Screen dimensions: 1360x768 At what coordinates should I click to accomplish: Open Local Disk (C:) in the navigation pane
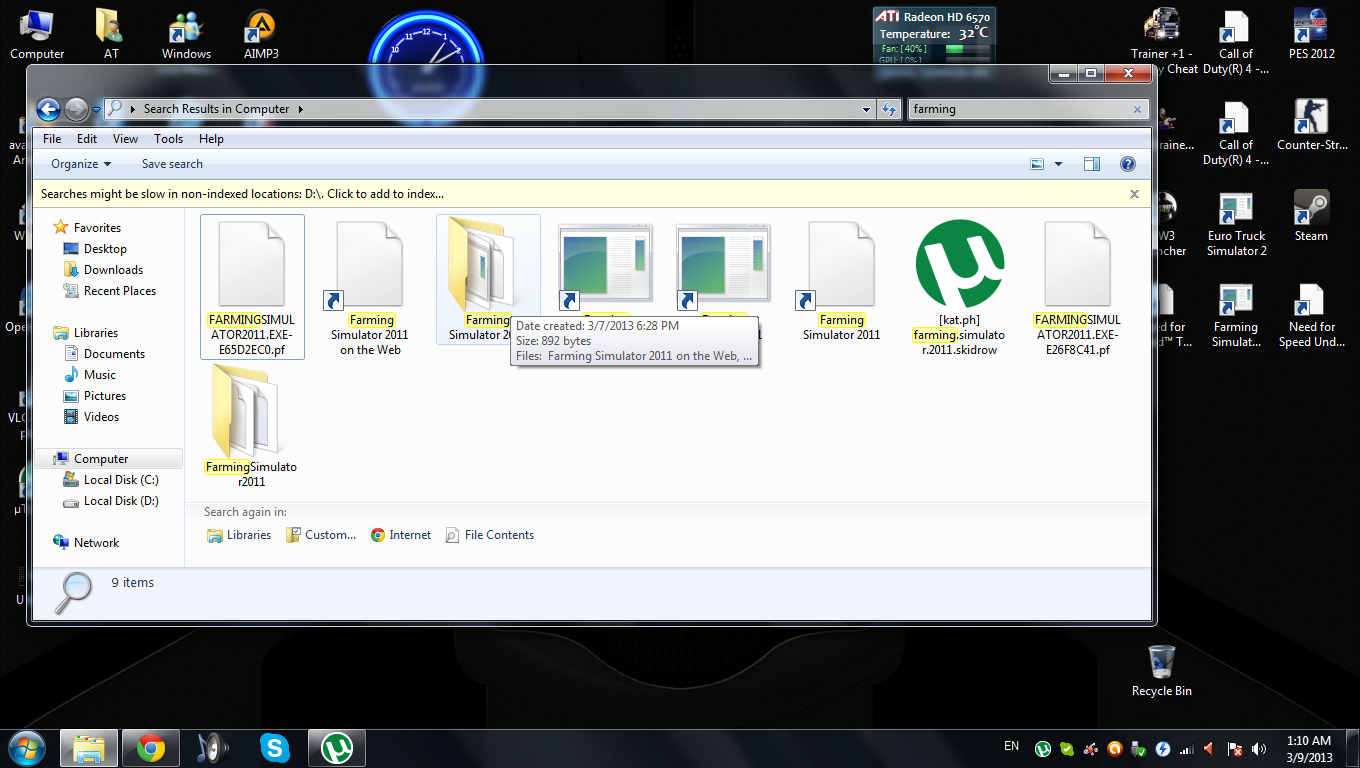pos(121,480)
